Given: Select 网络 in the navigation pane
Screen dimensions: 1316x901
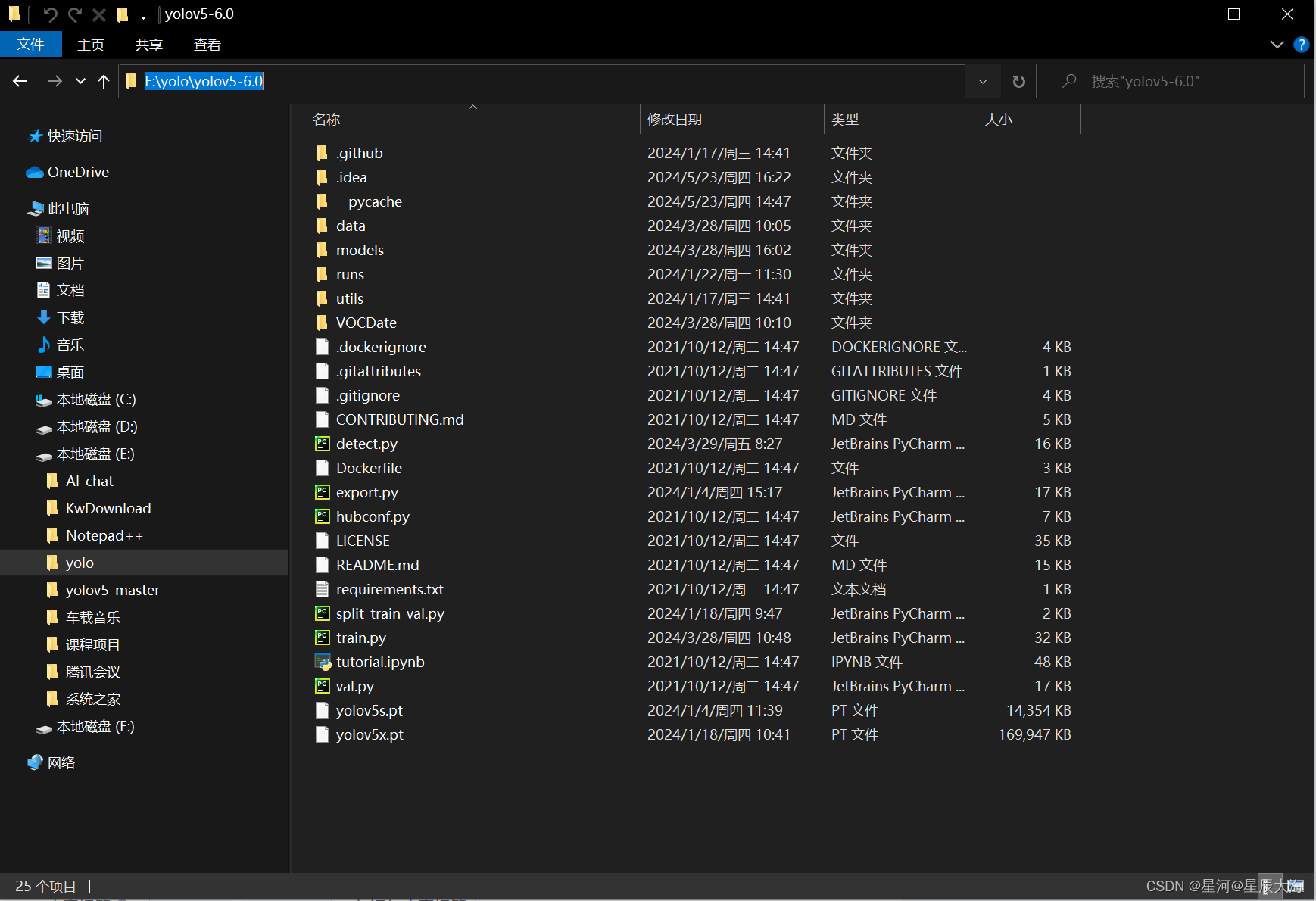Looking at the screenshot, I should point(61,763).
